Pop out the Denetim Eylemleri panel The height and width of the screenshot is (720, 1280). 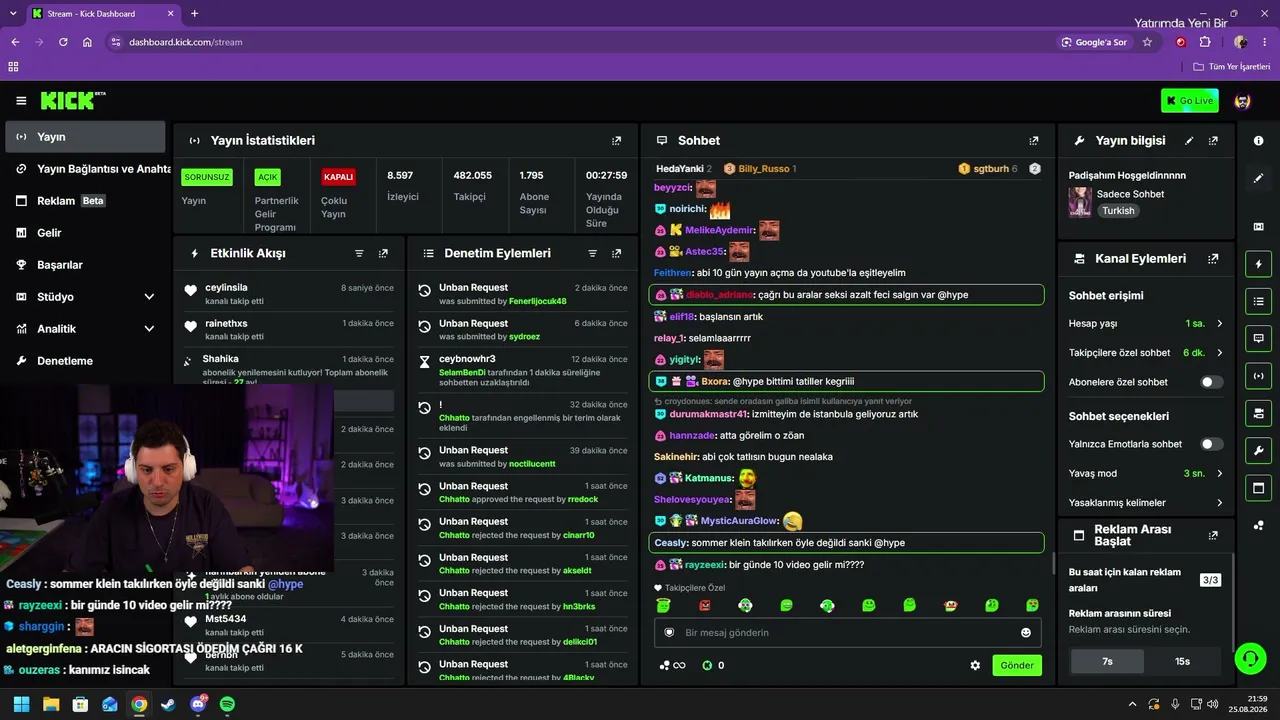click(x=616, y=254)
